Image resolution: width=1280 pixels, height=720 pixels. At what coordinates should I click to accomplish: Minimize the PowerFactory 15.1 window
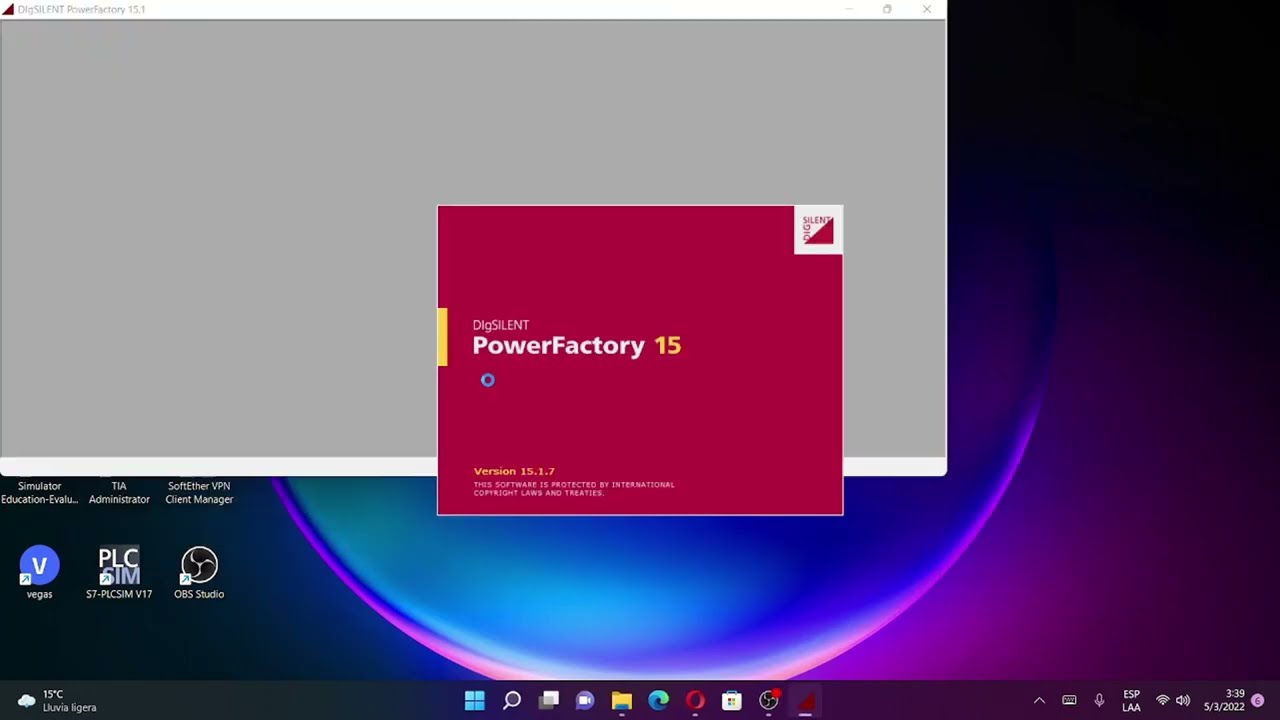(x=849, y=9)
